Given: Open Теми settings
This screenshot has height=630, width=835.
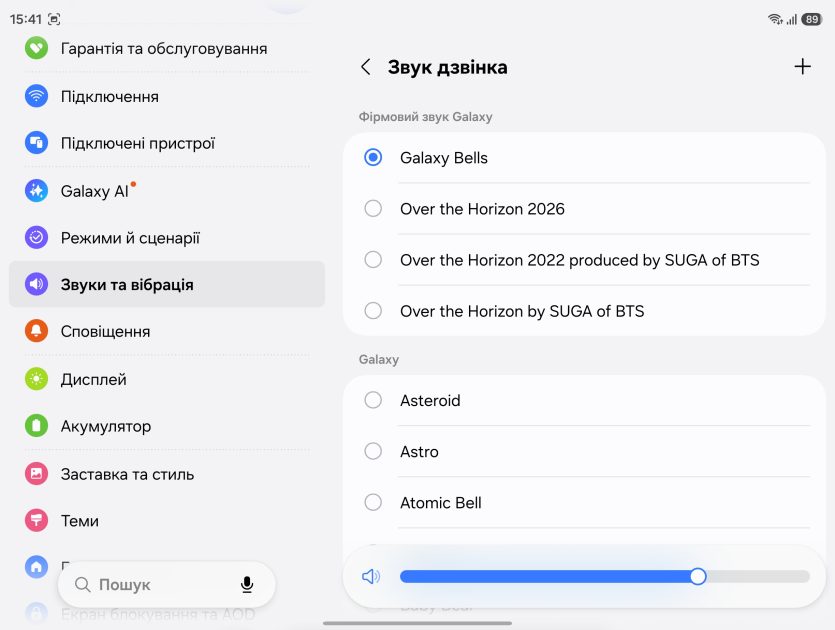Looking at the screenshot, I should tap(167, 520).
